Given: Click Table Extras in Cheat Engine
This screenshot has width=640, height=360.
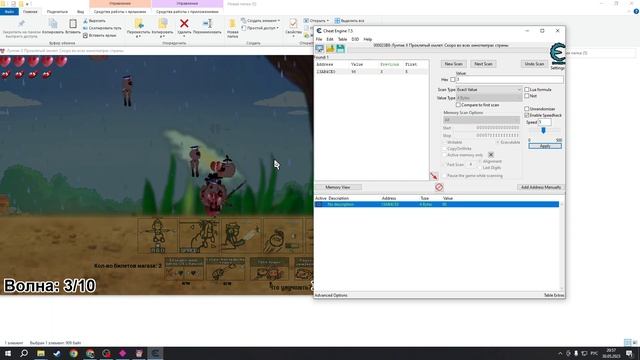Looking at the screenshot, I should 554,295.
